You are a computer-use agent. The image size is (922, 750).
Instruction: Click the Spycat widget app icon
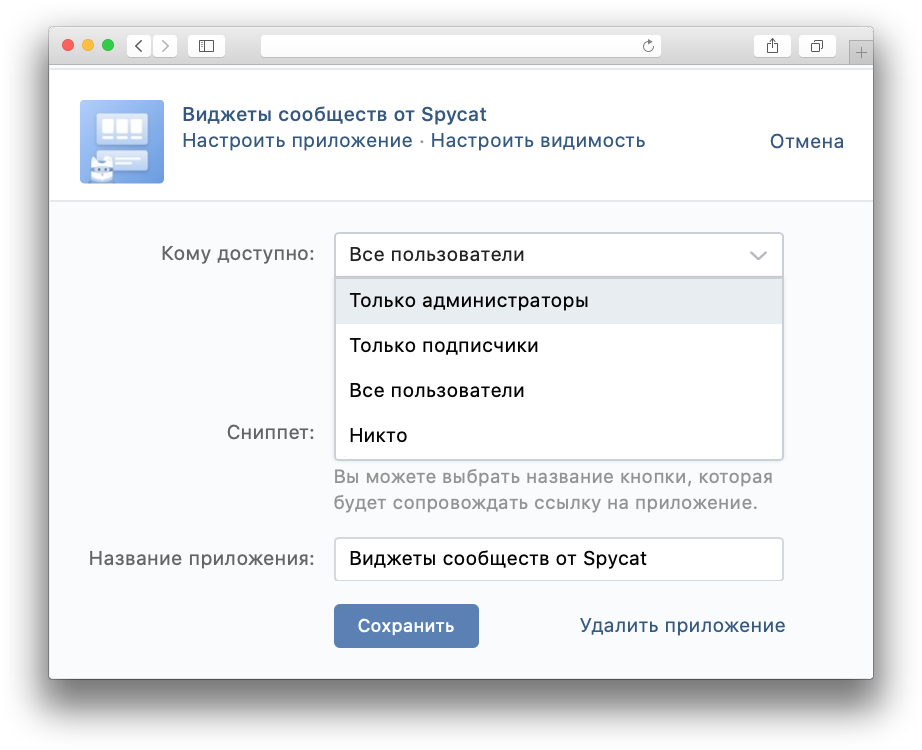tap(122, 142)
